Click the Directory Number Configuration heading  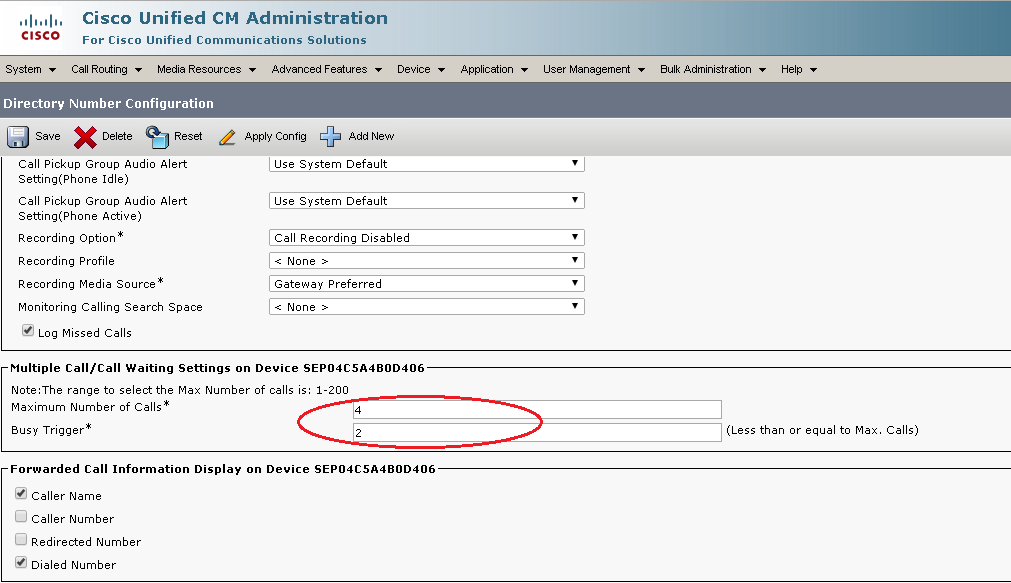(x=108, y=103)
